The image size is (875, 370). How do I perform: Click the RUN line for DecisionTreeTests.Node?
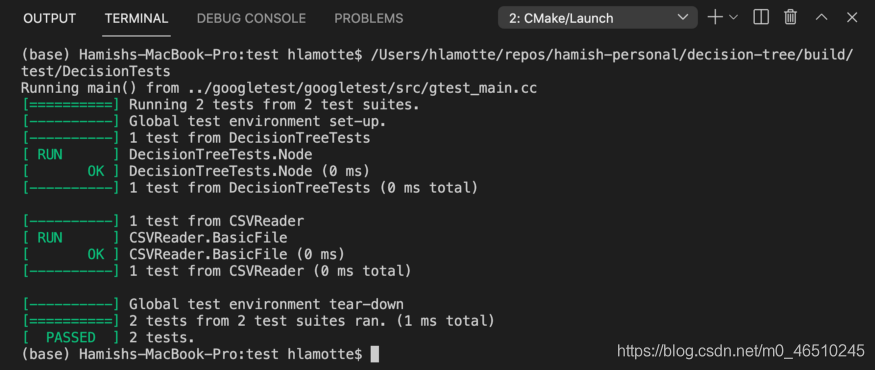pyautogui.click(x=167, y=155)
